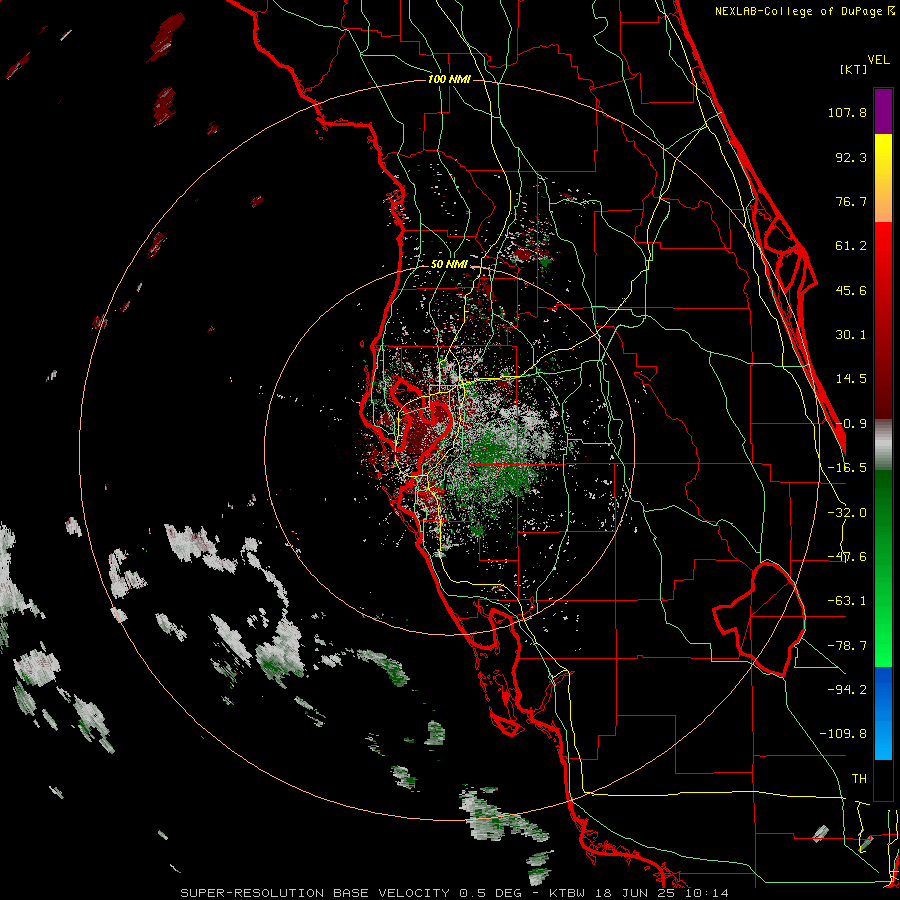Click the 50 NMI range ring label
The image size is (900, 900).
449,265
